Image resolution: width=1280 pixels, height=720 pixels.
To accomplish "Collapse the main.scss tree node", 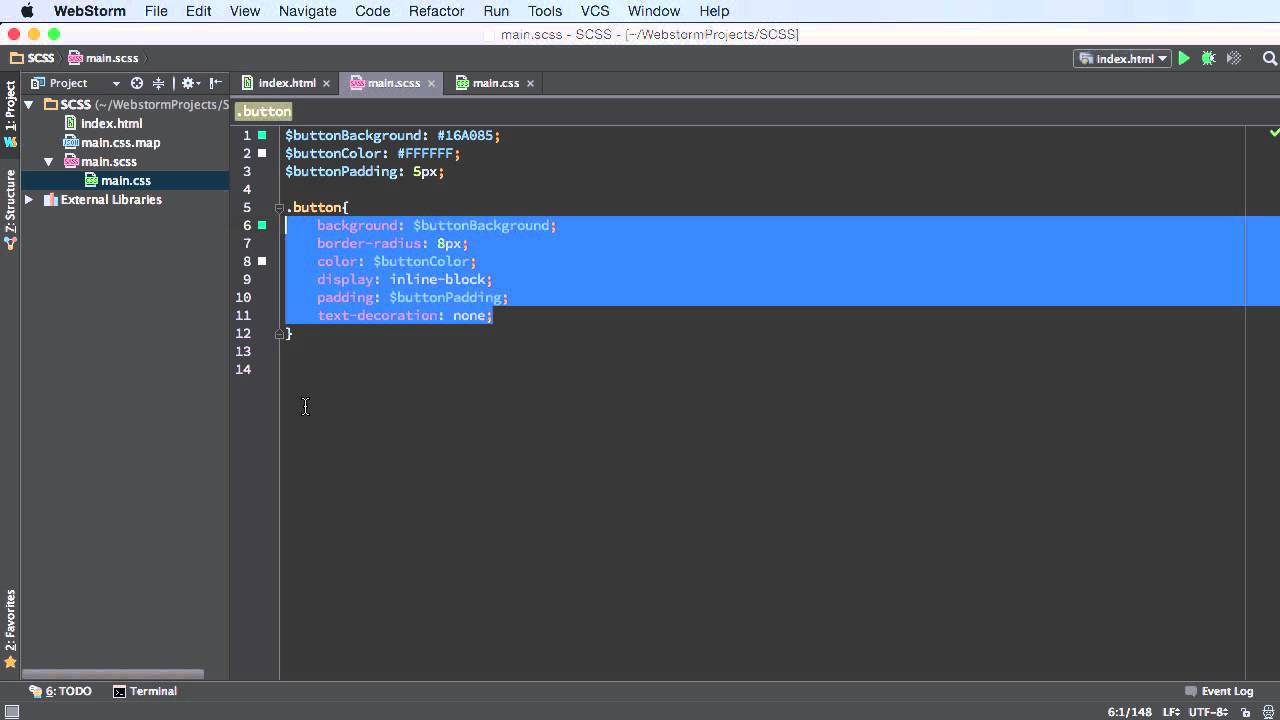I will (x=48, y=162).
